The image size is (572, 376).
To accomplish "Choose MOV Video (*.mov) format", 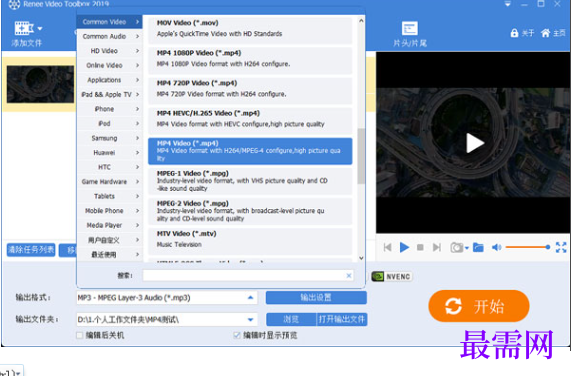I will pyautogui.click(x=250, y=30).
